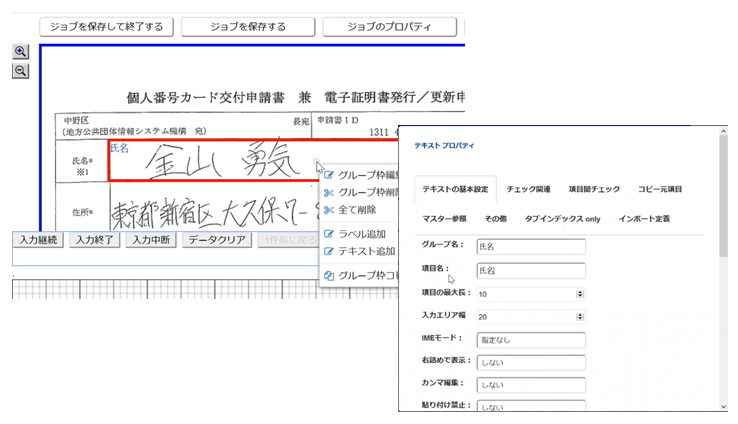This screenshot has width=738, height=424.
Task: Switch to the 項目間チェック tab
Action: pyautogui.click(x=594, y=188)
